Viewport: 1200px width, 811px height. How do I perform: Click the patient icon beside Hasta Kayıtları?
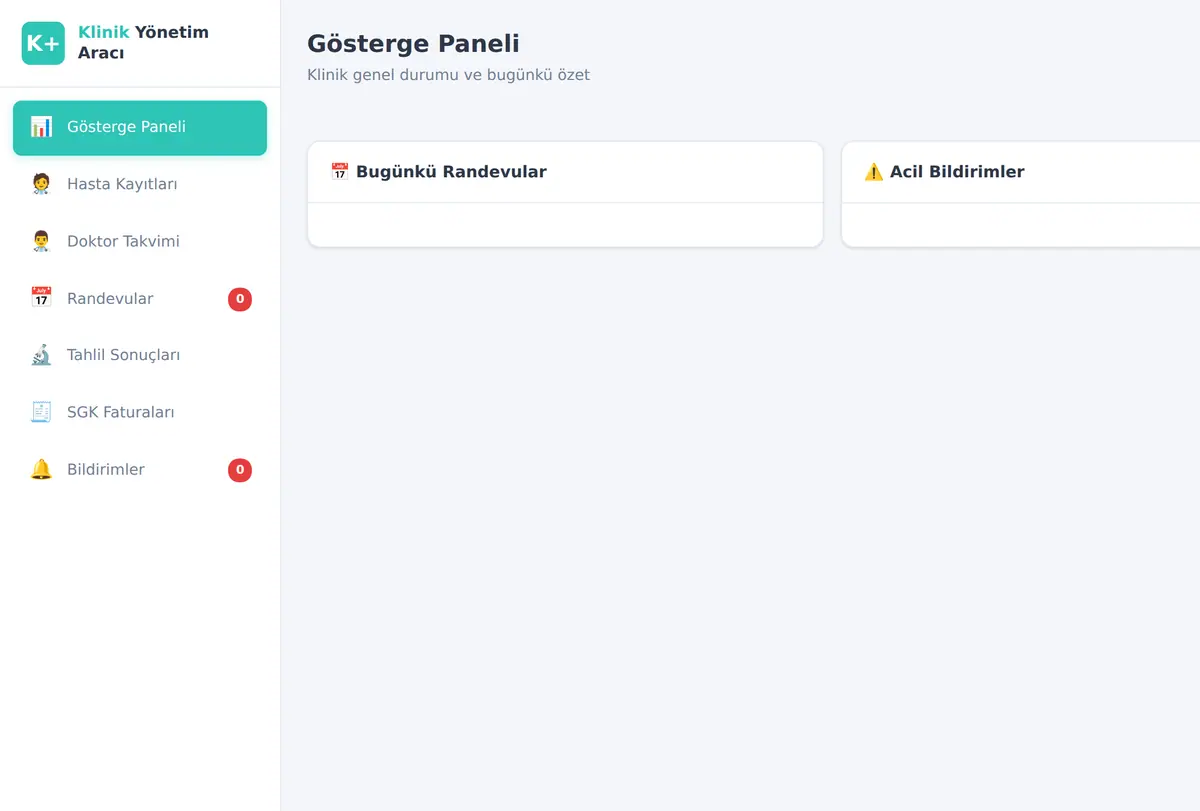(x=41, y=184)
